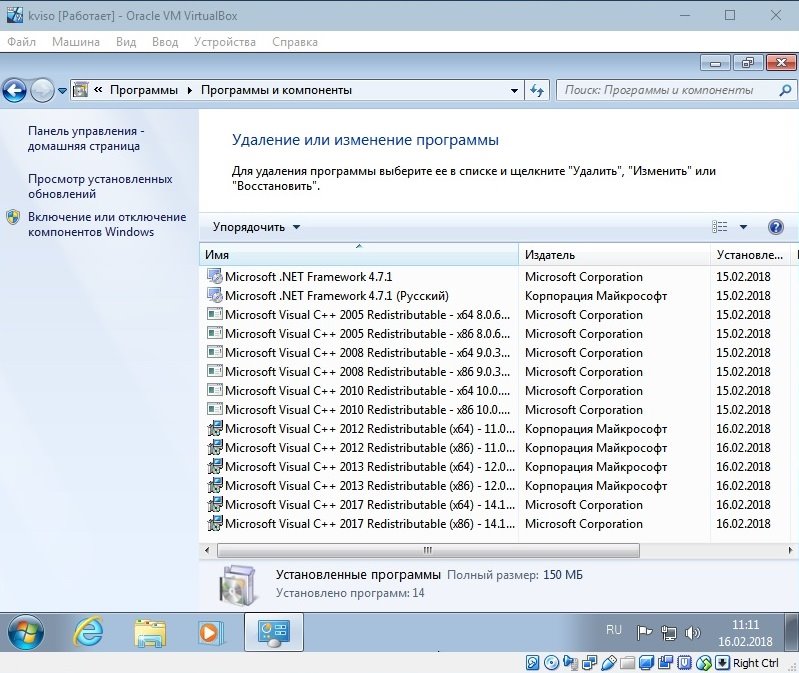The height and width of the screenshot is (673, 799).
Task: Open Справка menu in VirtualBox
Action: [x=295, y=42]
